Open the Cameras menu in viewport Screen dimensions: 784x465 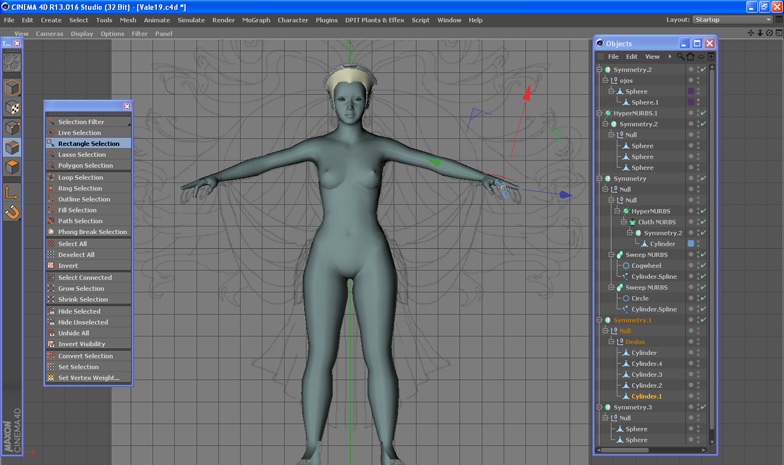pyautogui.click(x=49, y=33)
